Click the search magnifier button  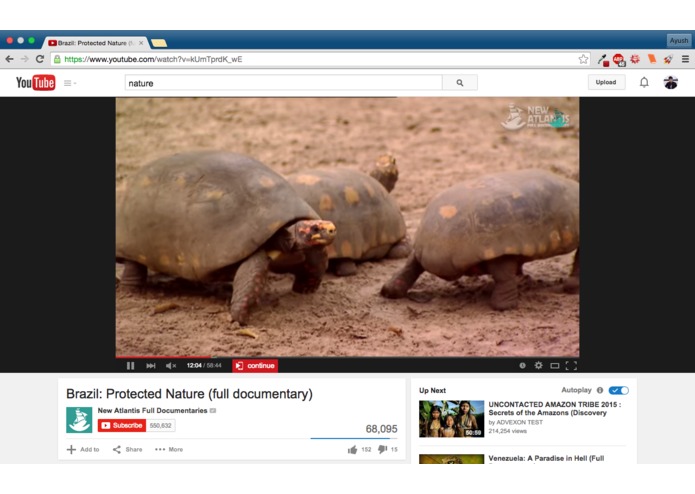click(x=460, y=83)
